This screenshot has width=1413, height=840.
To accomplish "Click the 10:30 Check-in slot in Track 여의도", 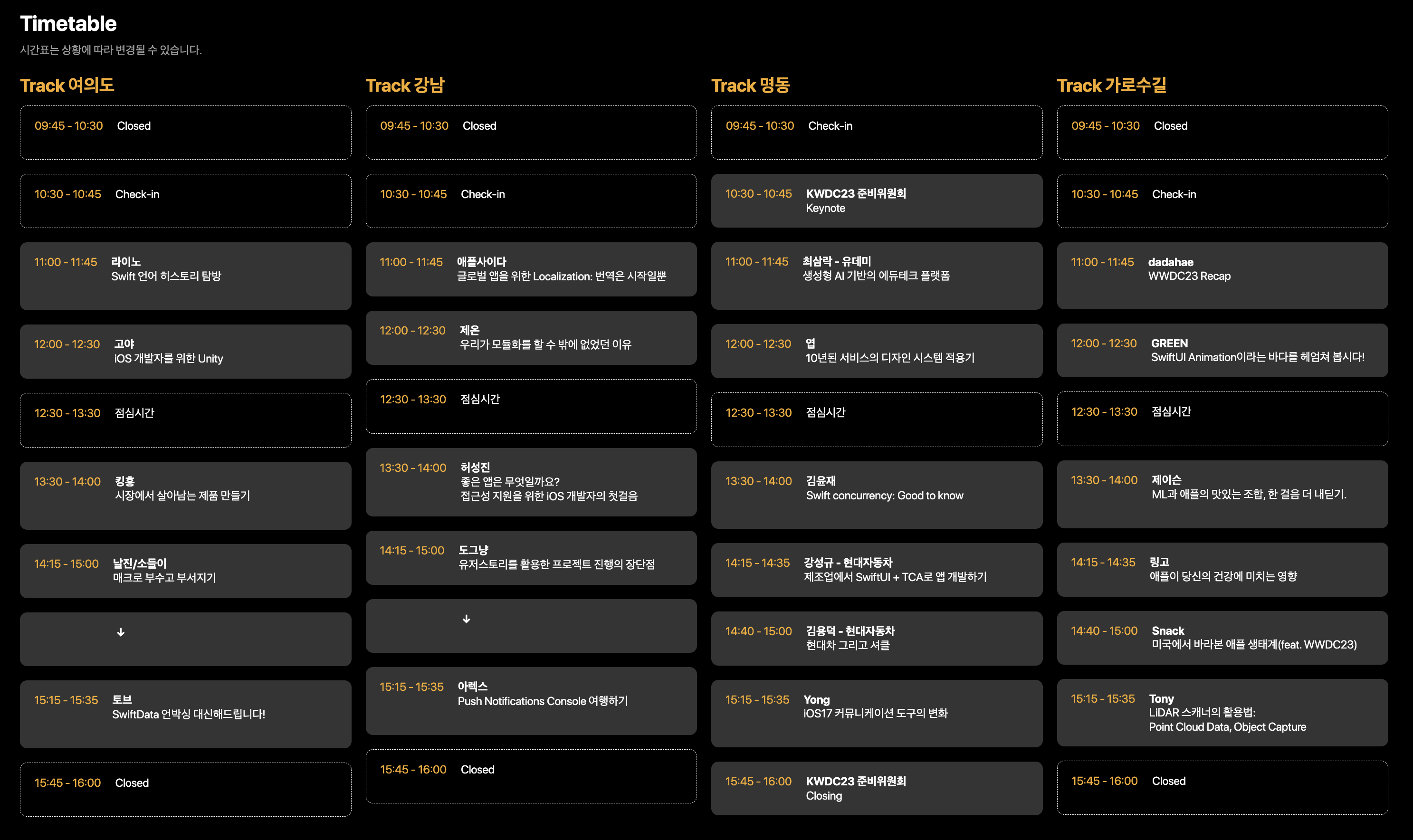I will click(x=186, y=201).
